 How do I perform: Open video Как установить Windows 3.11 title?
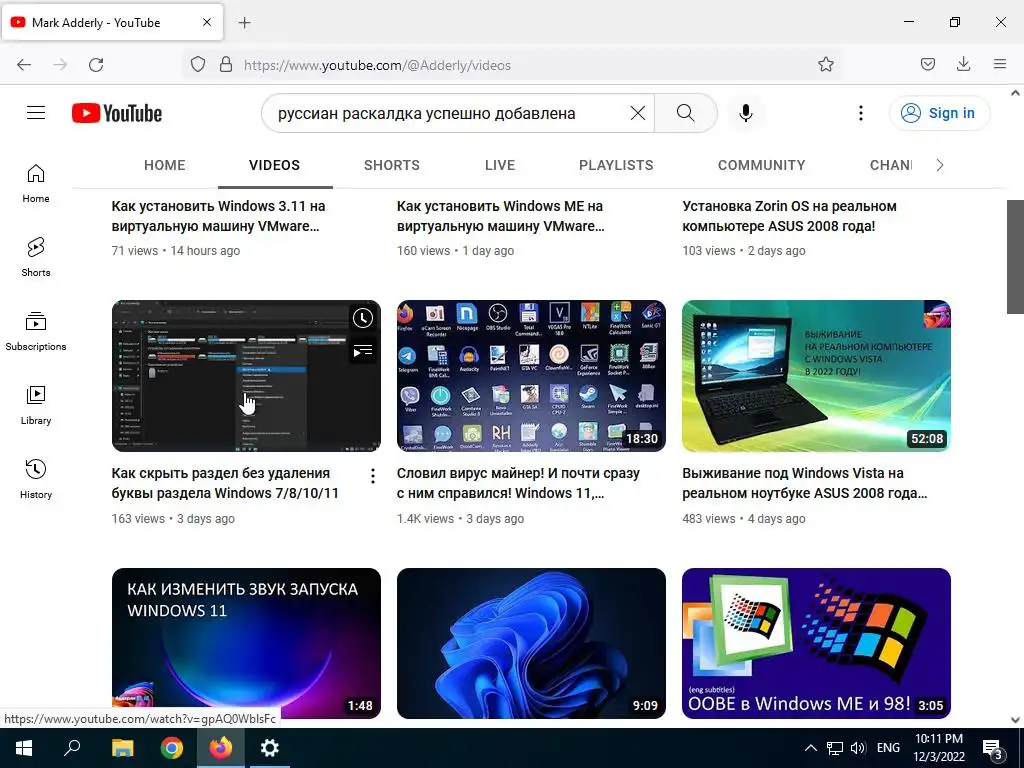(x=219, y=216)
